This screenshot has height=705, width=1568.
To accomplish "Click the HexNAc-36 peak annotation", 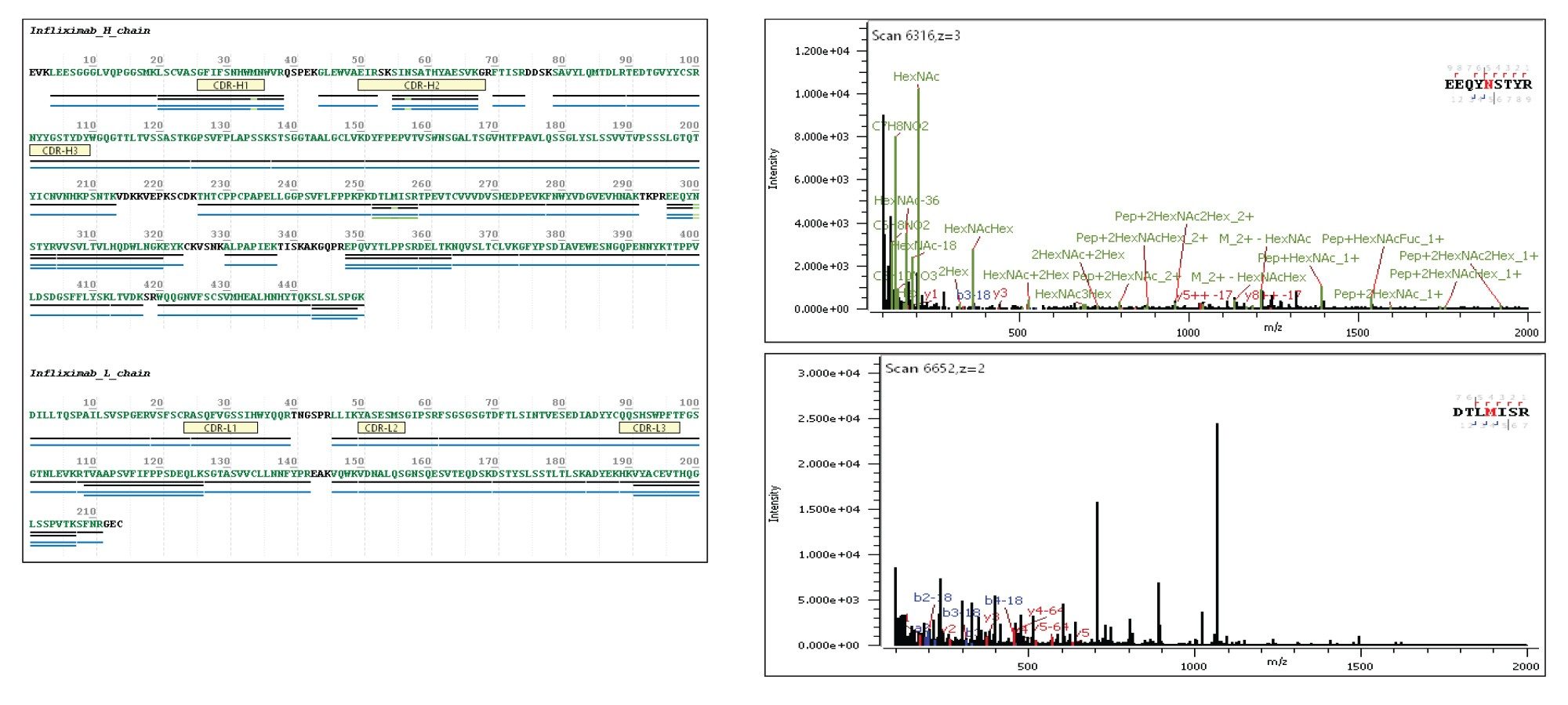I will 906,200.
